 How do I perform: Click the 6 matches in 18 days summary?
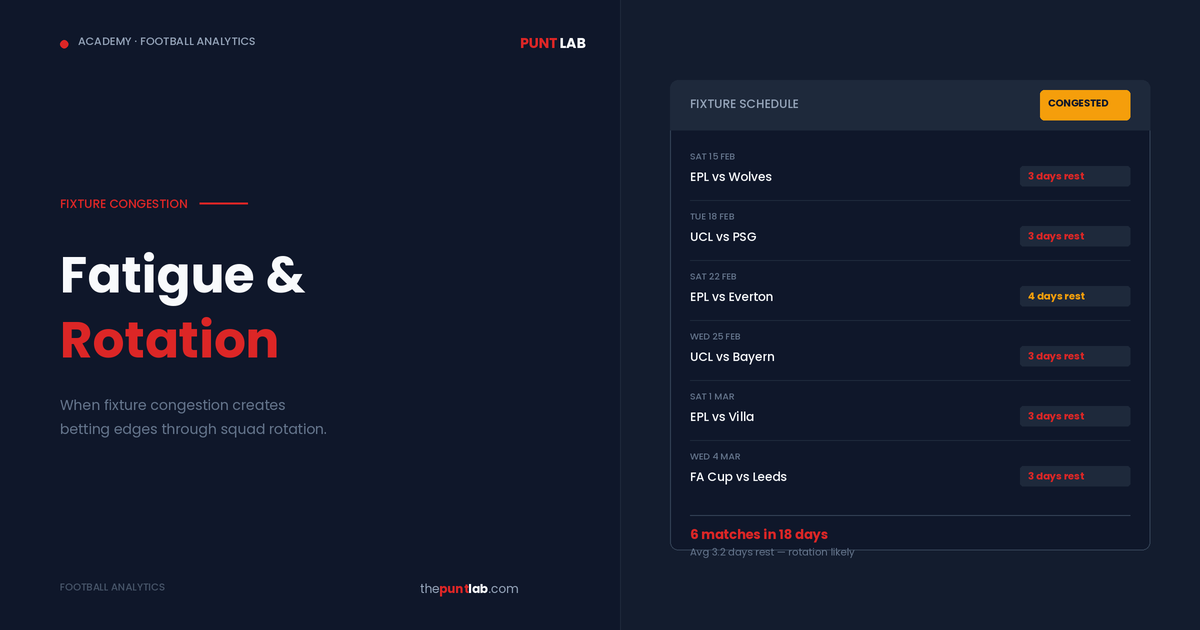(759, 534)
